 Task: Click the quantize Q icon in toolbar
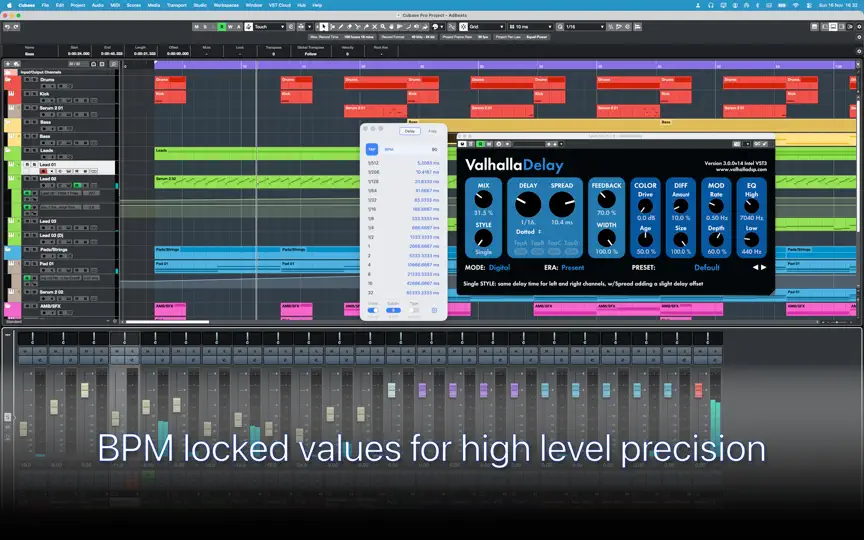tap(560, 26)
